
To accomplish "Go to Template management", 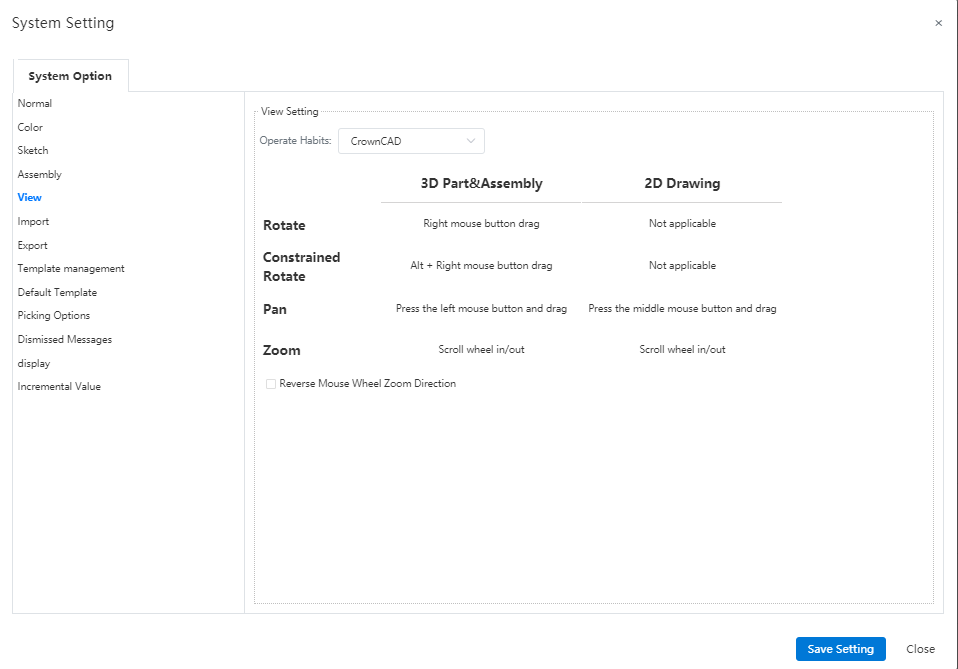I will 71,268.
